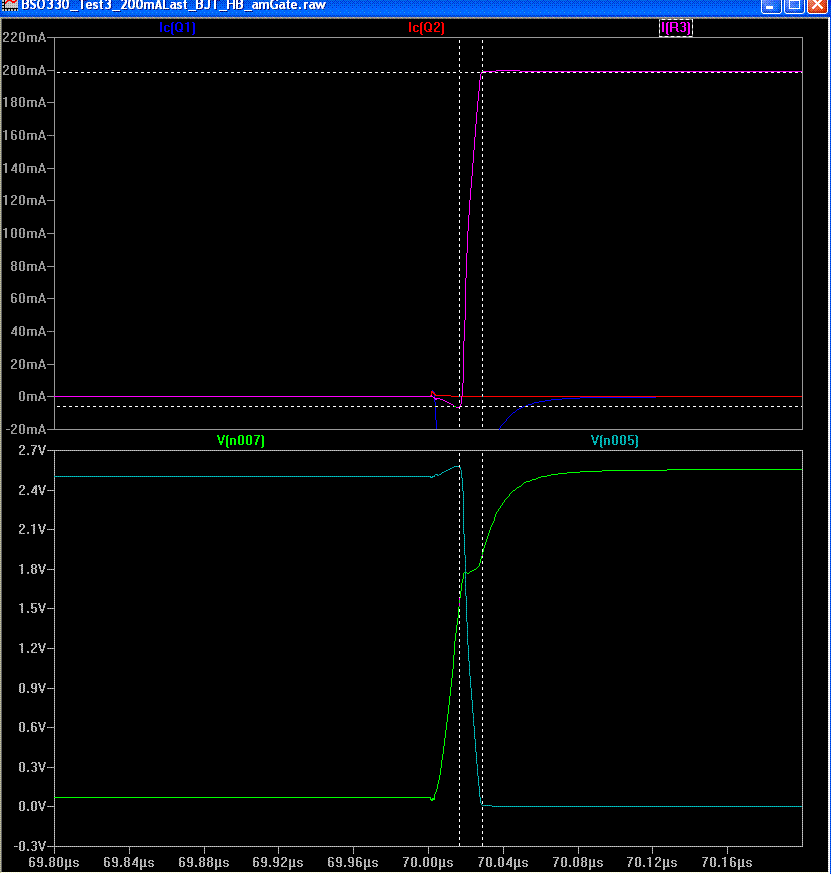Viewport: 831px width, 874px height.
Task: Click the Ic(Q1) trace label
Action: [177, 27]
